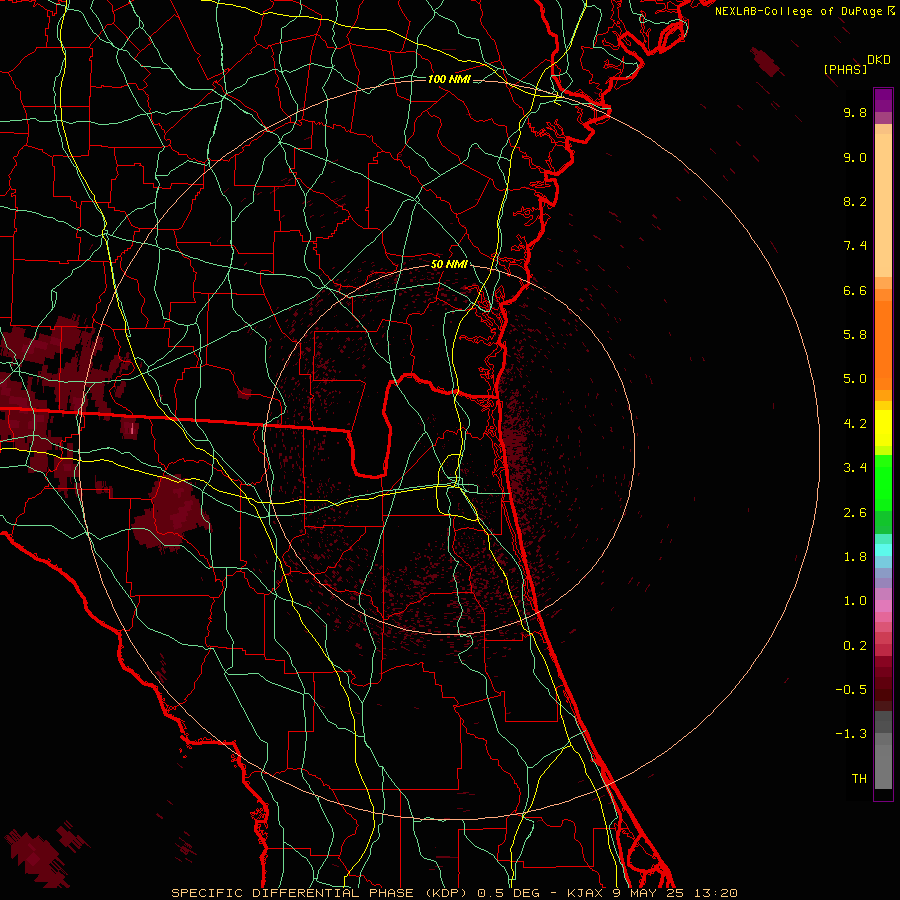
Task: Pick the purple swatch atop the color bar
Action: 883,100
